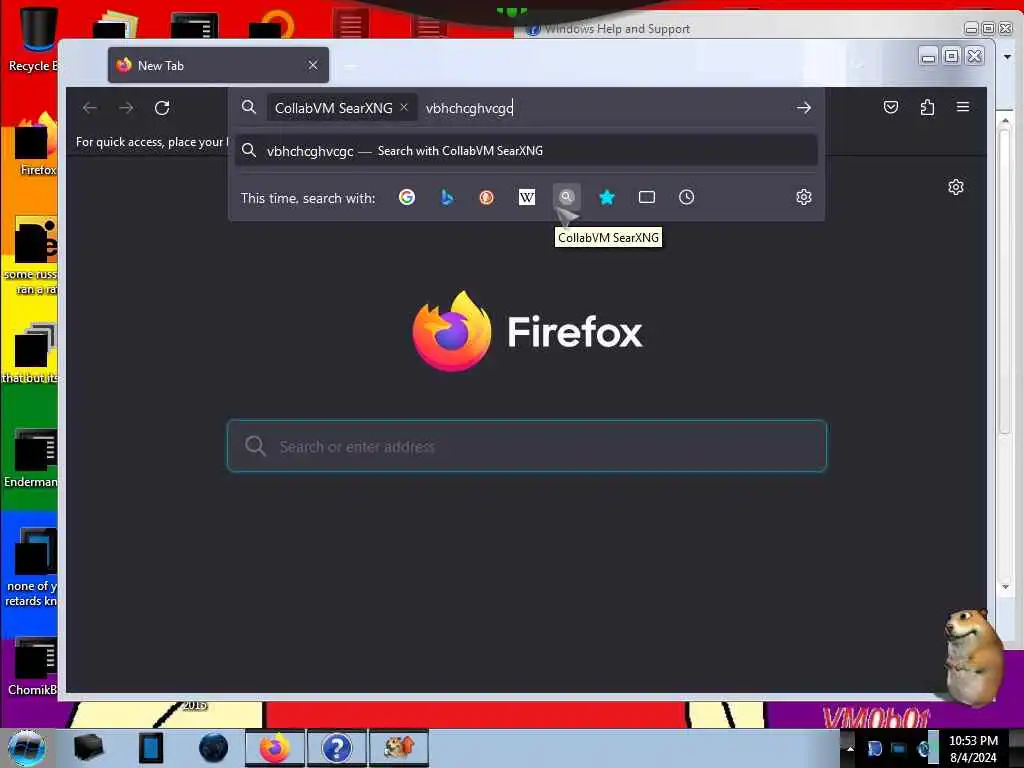Remove CollabVM SearXNG search mode chip
This screenshot has width=1024, height=768.
click(404, 107)
